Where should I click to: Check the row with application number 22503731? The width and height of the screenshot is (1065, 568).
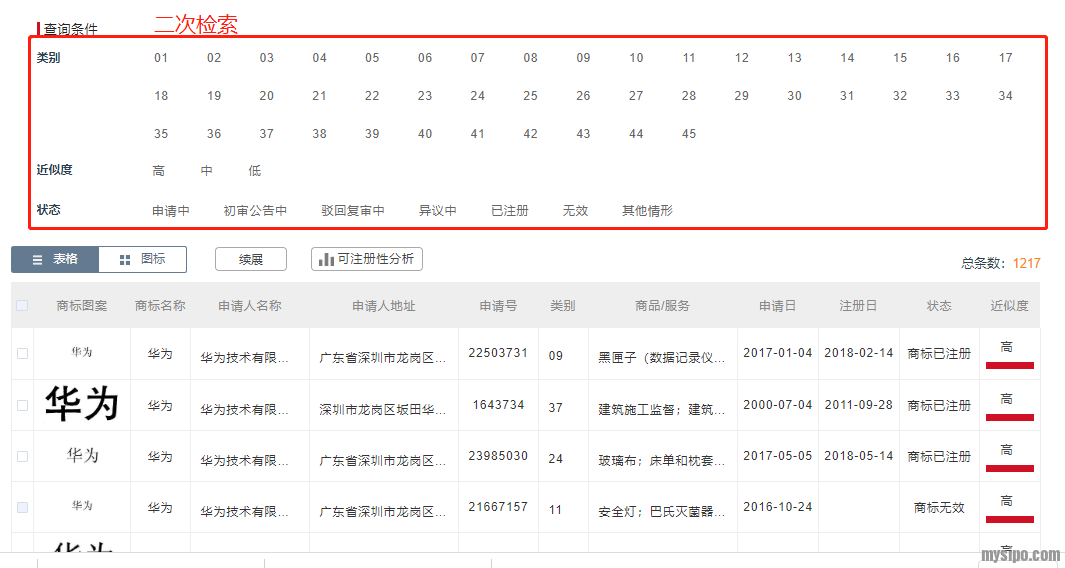tap(22, 354)
